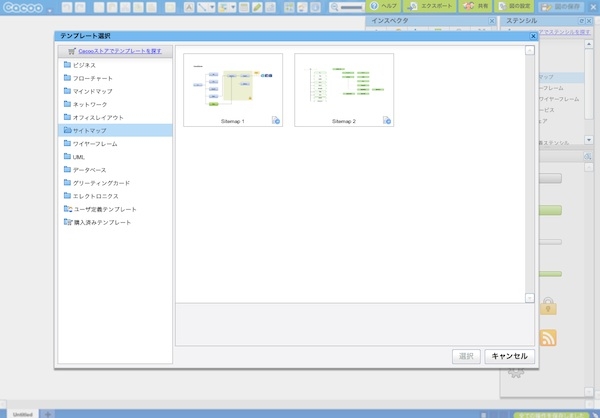Close the テンプレート選択 dialog

tap(533, 36)
